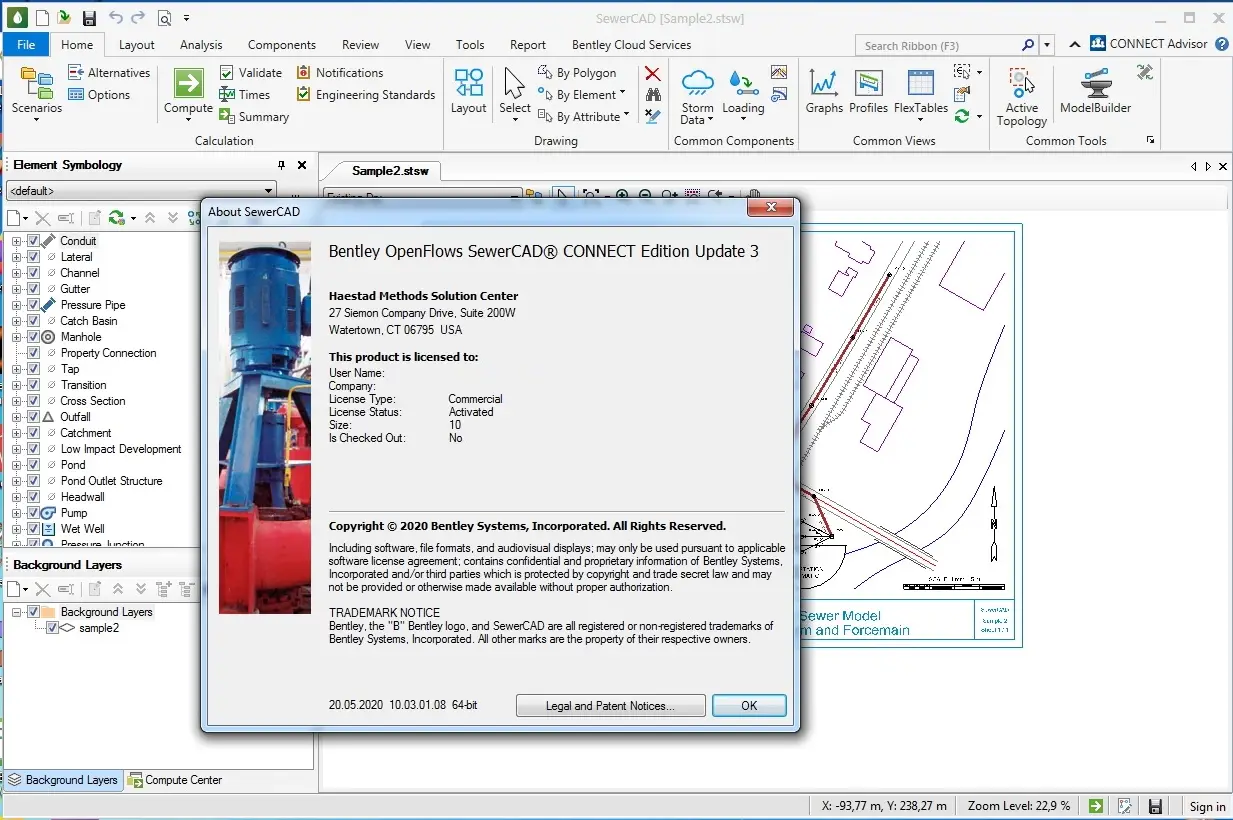Select the Layout drawing tool
The width and height of the screenshot is (1233, 820).
468,92
